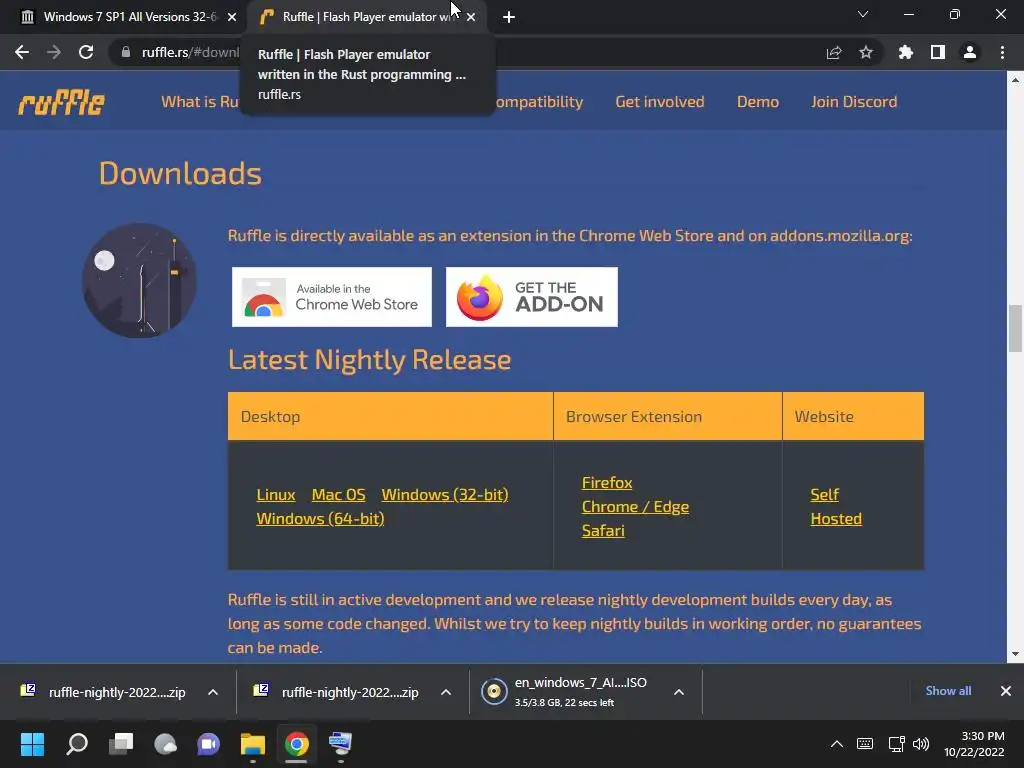The width and height of the screenshot is (1024, 768).
Task: Click the page scrollbar thumb
Action: [1015, 328]
